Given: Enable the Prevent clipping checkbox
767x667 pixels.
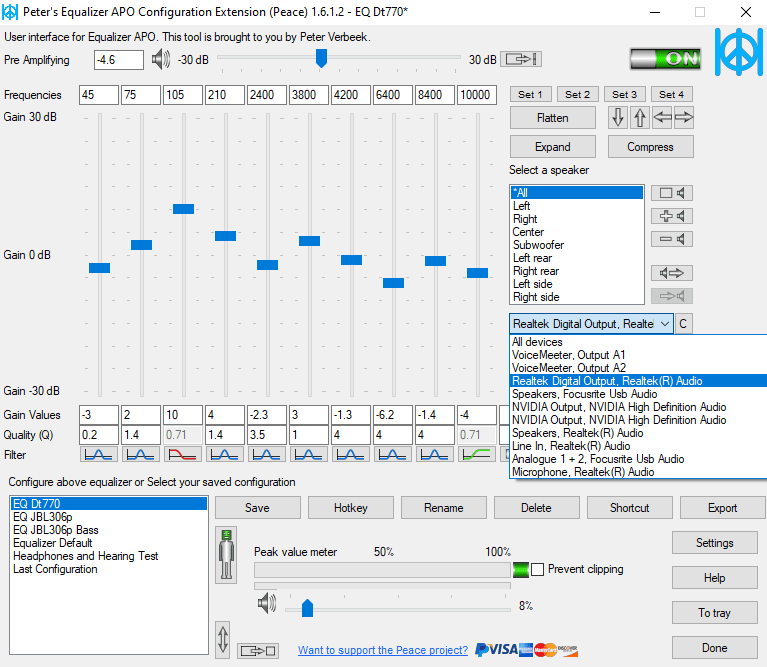Looking at the screenshot, I should click(x=538, y=569).
